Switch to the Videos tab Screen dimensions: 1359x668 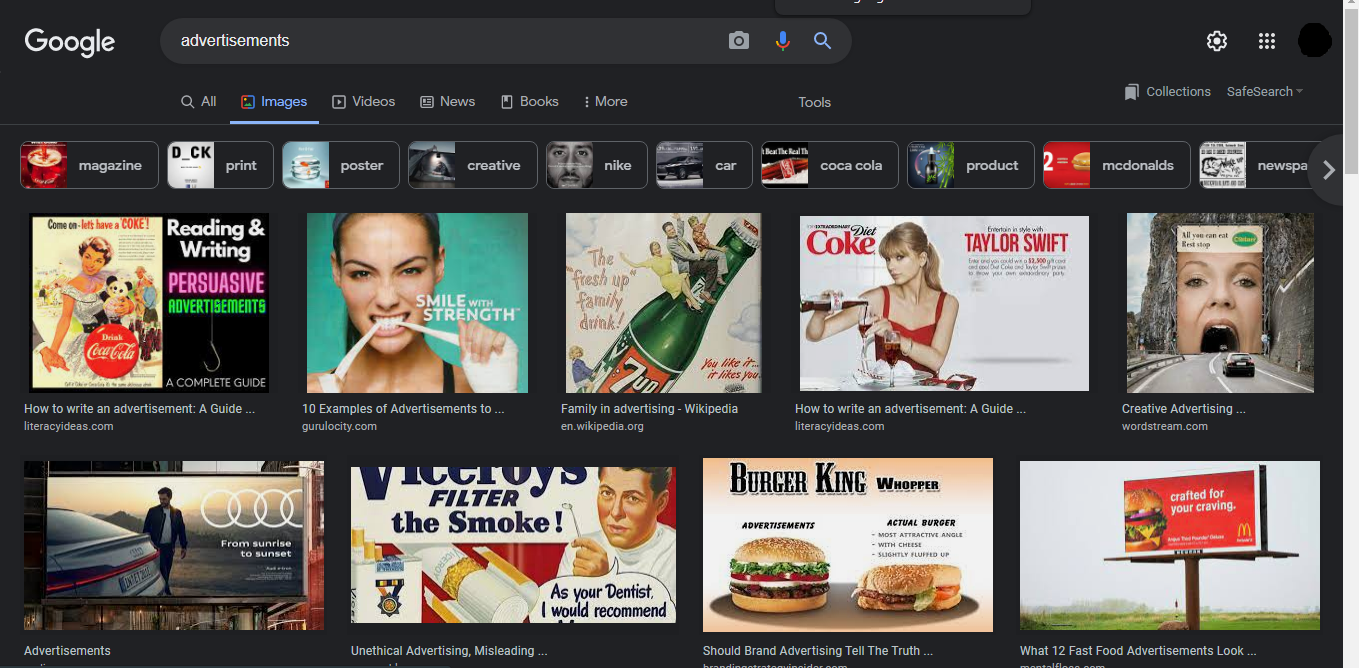pos(364,102)
